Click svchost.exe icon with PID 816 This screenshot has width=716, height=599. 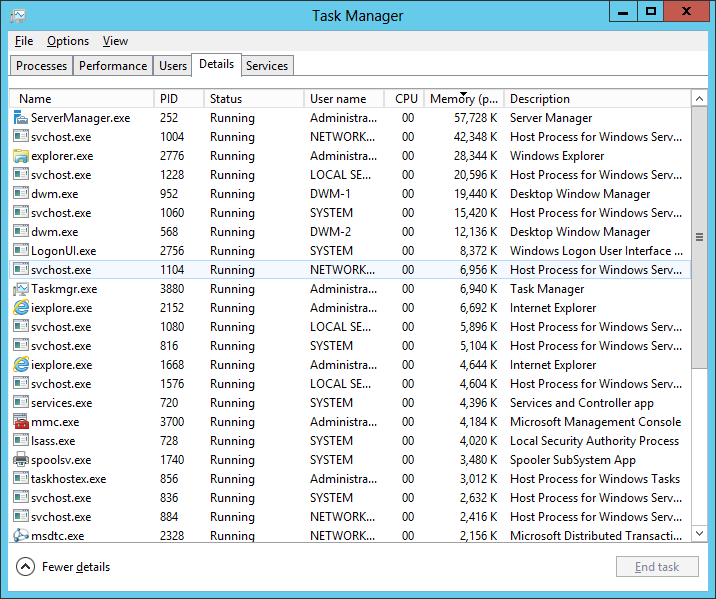coord(21,346)
